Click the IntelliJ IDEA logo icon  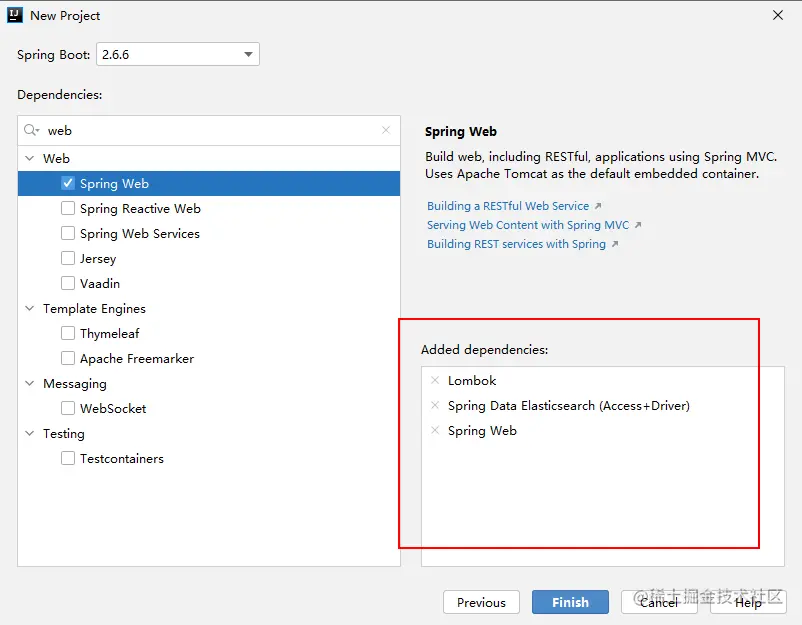click(15, 15)
